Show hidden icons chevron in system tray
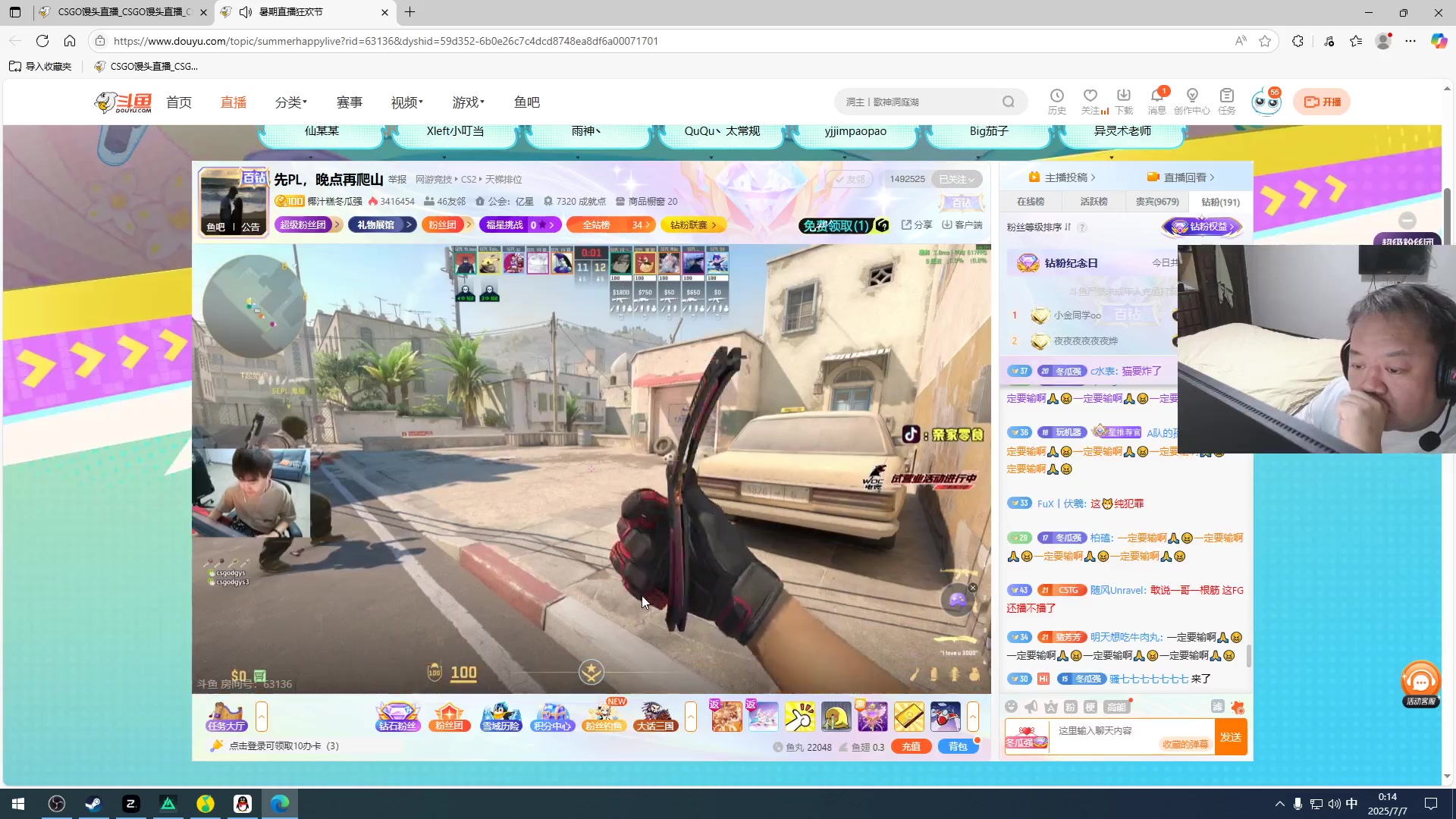The height and width of the screenshot is (819, 1456). (x=1279, y=804)
